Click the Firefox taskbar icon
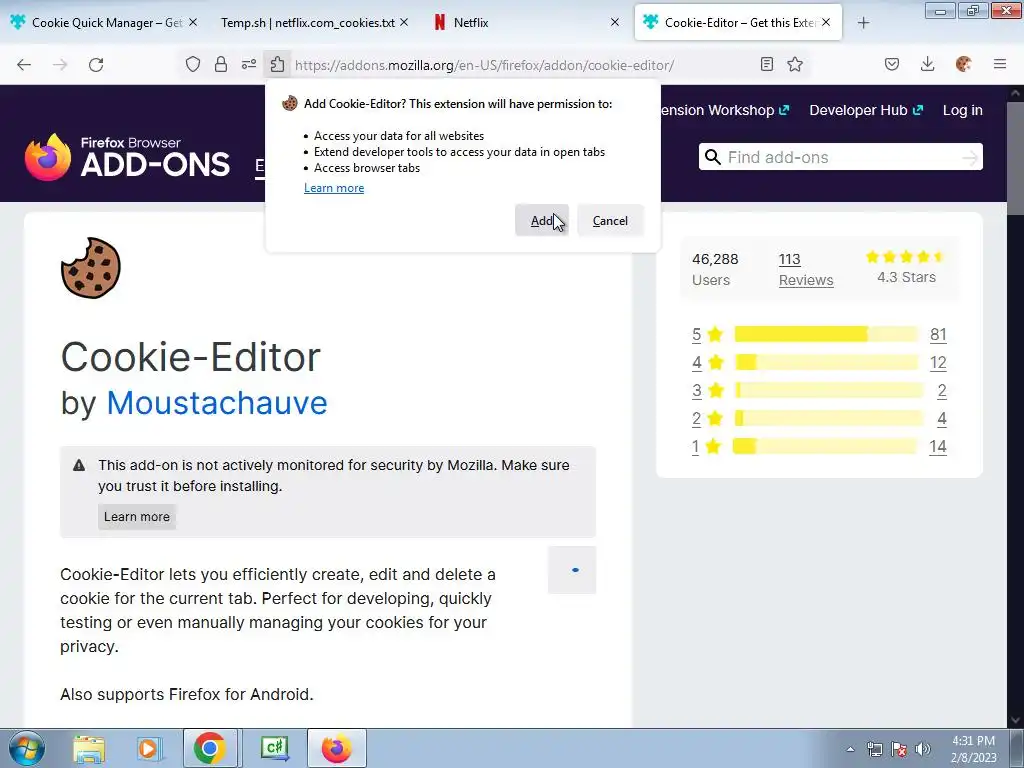 point(336,748)
